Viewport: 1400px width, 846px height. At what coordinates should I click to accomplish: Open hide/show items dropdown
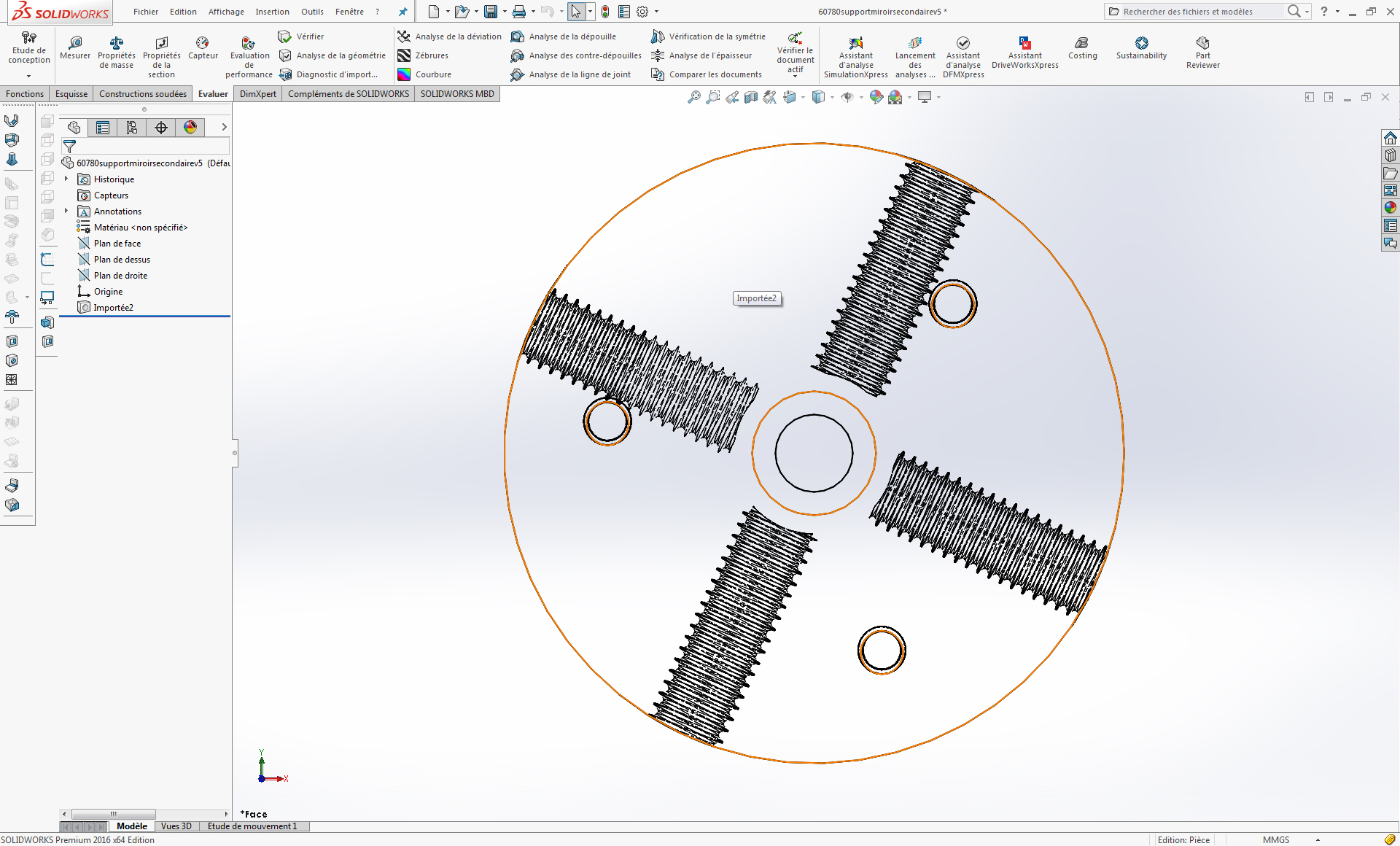click(x=861, y=97)
